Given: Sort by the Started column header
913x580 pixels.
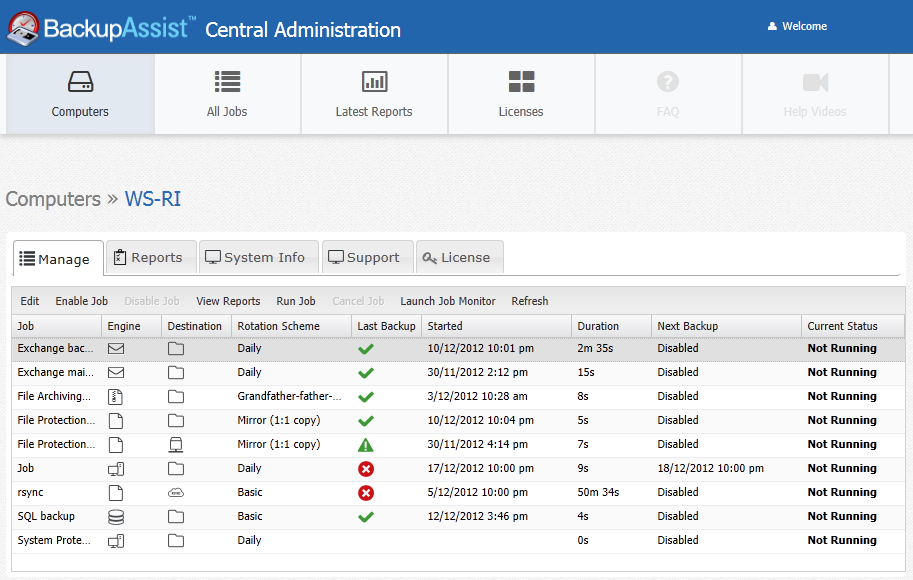Looking at the screenshot, I should tap(445, 326).
